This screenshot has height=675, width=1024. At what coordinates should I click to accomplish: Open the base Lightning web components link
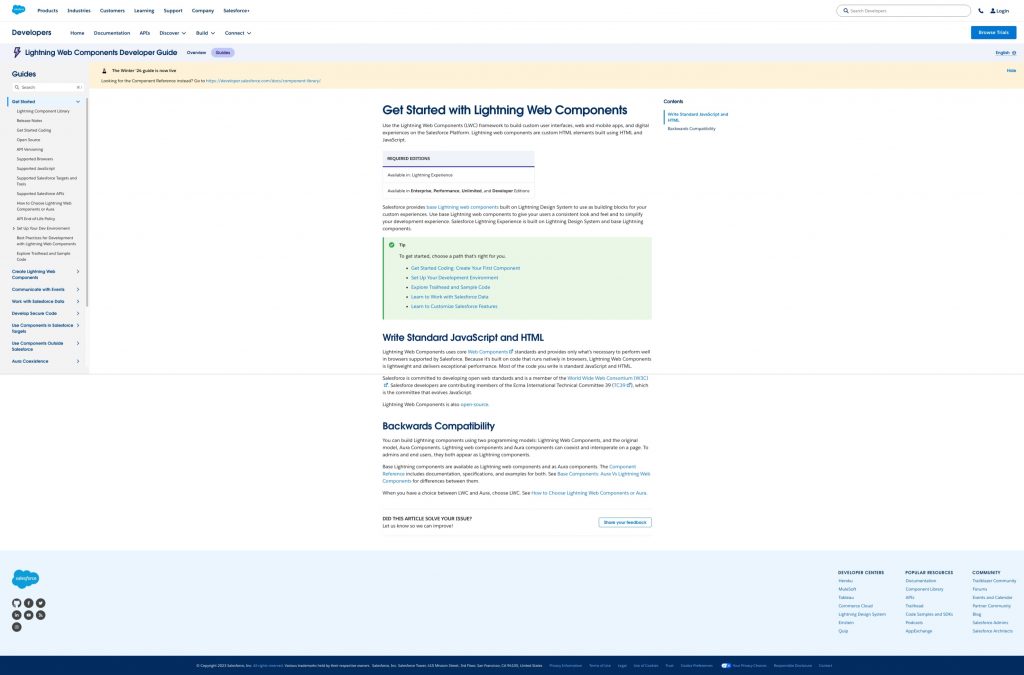pos(462,207)
